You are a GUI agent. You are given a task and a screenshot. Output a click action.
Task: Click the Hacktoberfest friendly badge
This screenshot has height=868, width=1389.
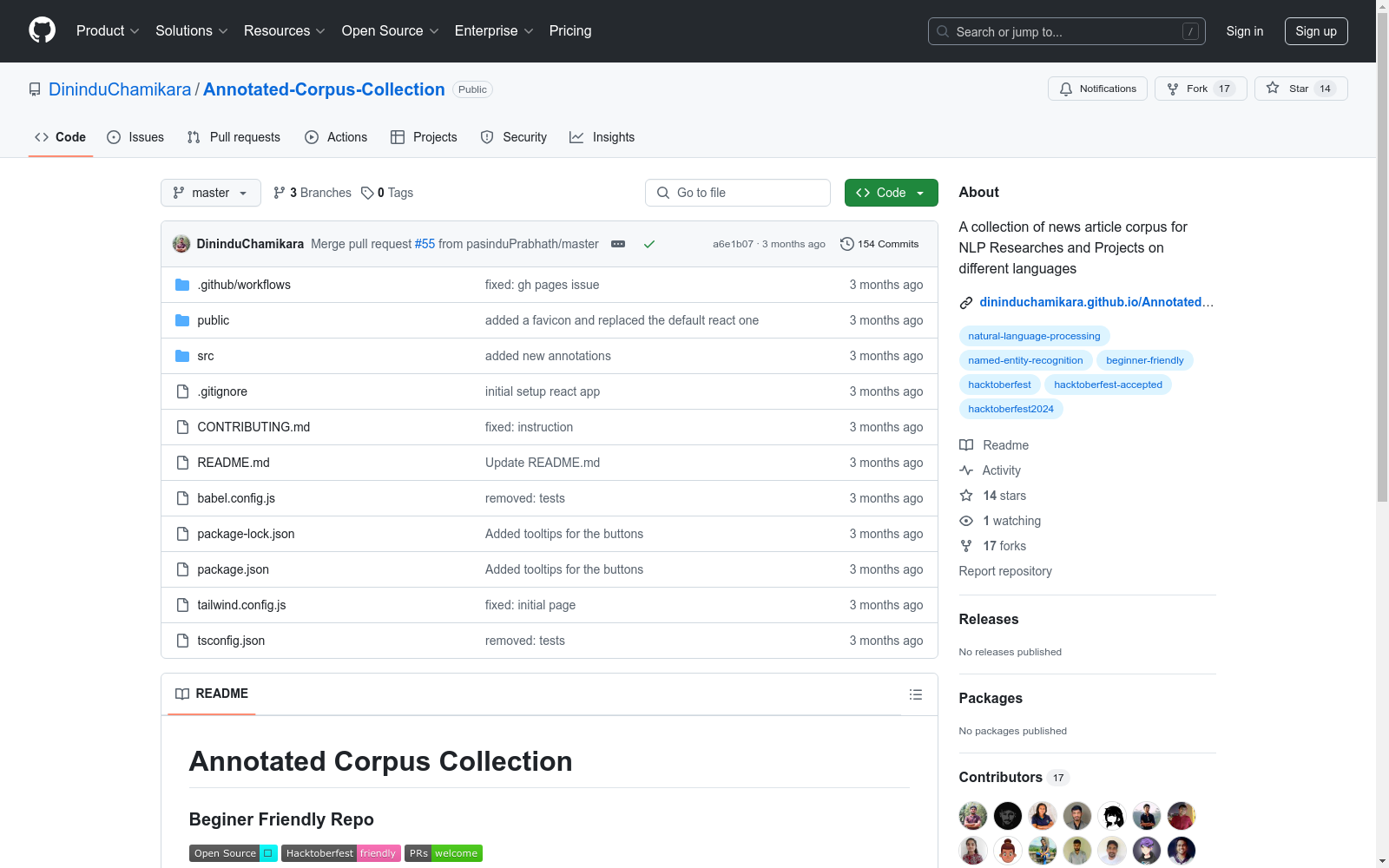point(341,853)
